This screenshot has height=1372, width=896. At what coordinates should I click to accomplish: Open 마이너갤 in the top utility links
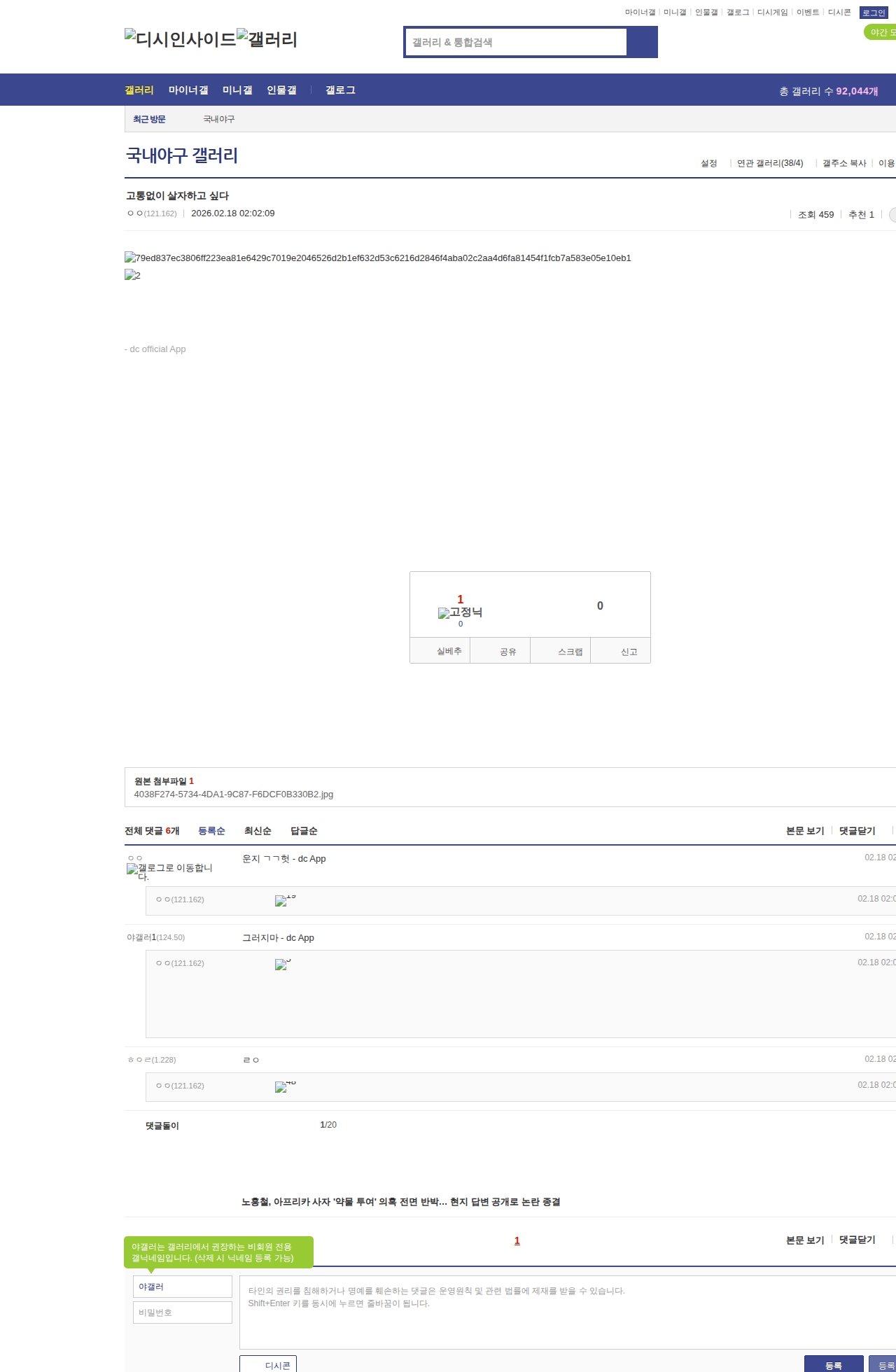640,13
